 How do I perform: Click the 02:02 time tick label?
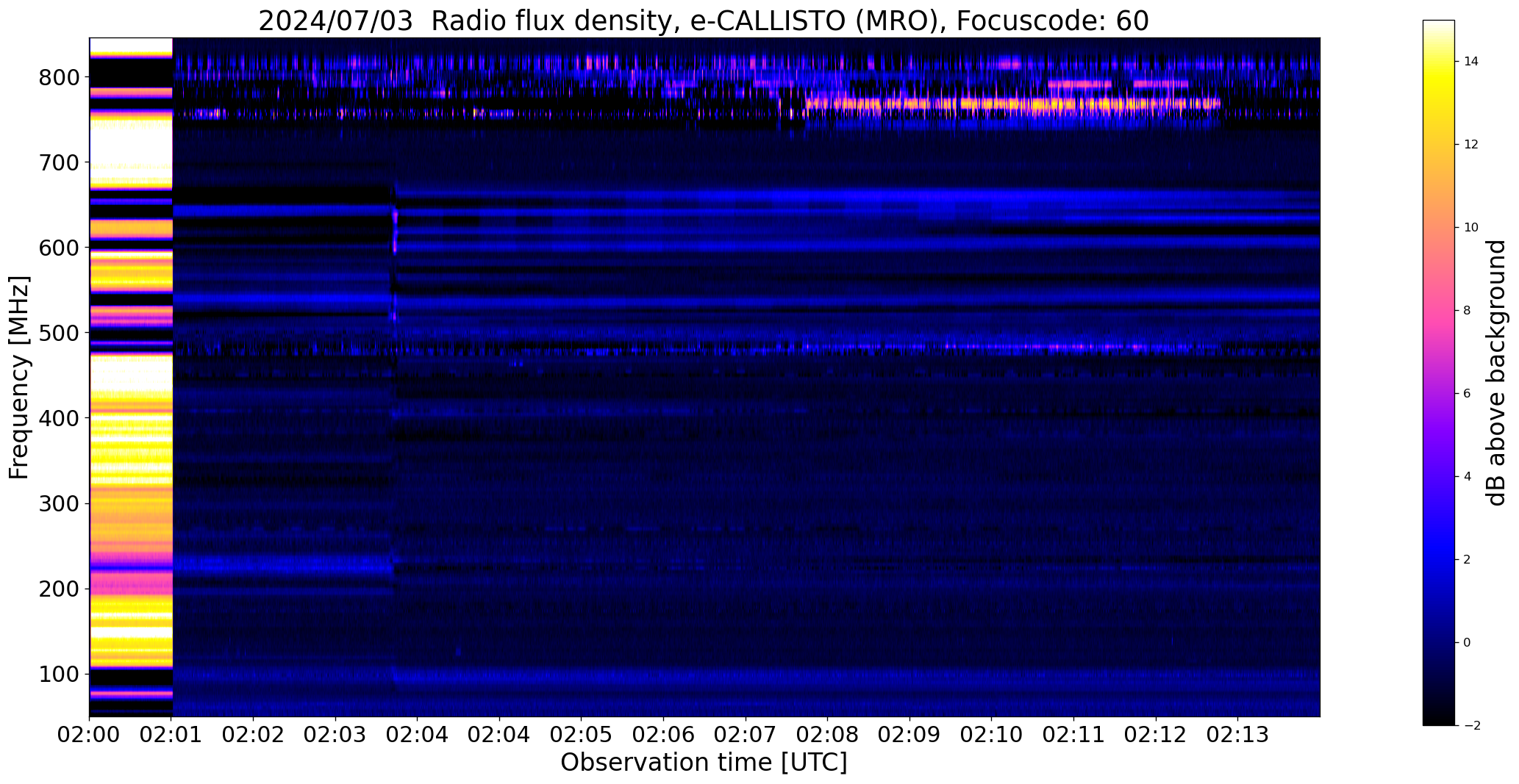(254, 735)
